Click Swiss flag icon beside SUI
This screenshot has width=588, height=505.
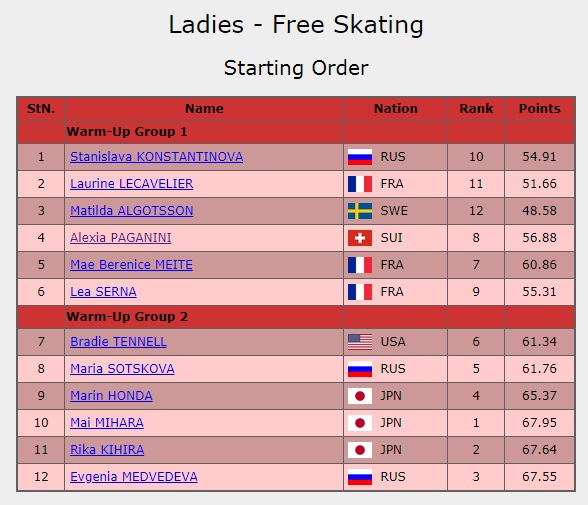click(x=360, y=238)
